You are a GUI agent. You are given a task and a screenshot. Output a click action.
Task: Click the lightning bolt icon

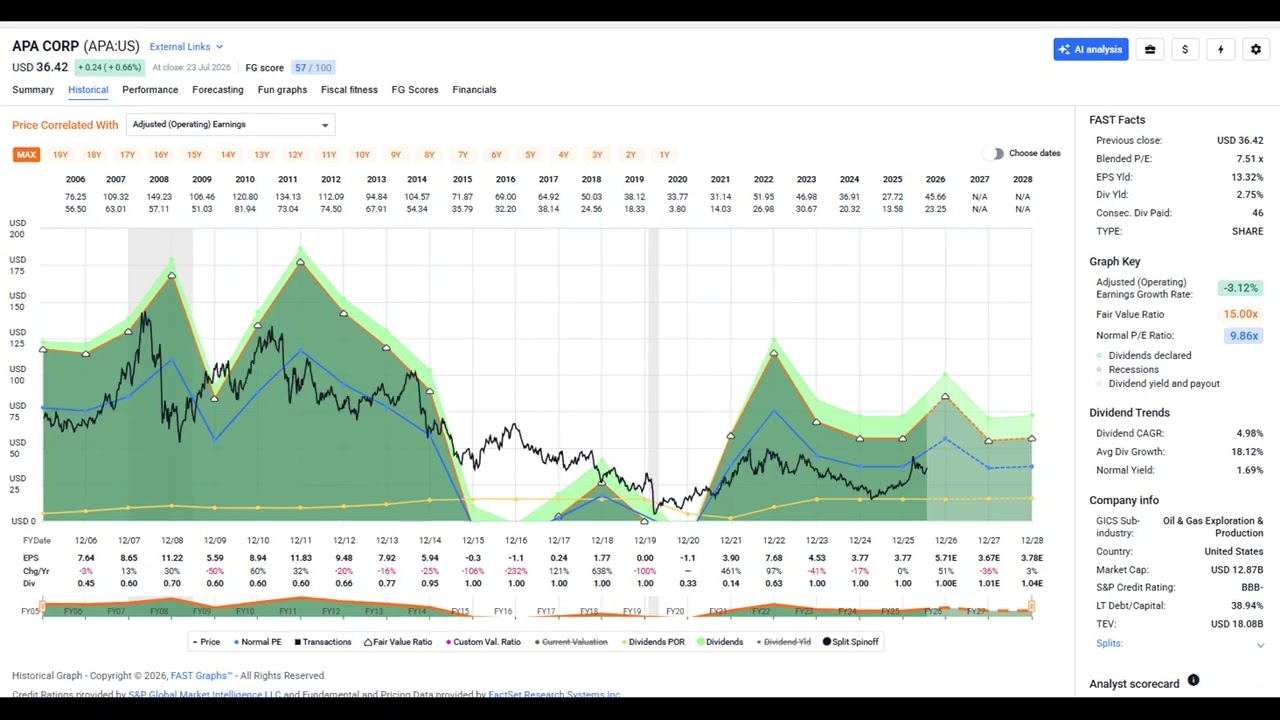click(1220, 49)
